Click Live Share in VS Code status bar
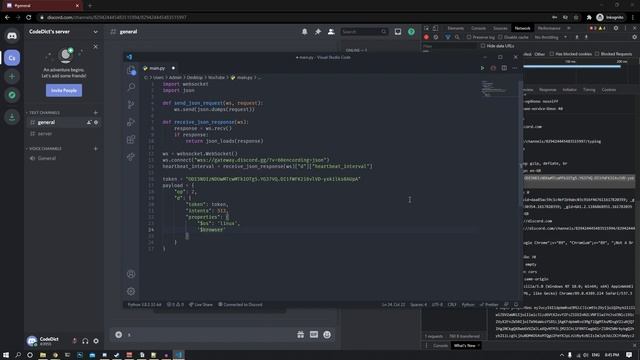 [200, 304]
